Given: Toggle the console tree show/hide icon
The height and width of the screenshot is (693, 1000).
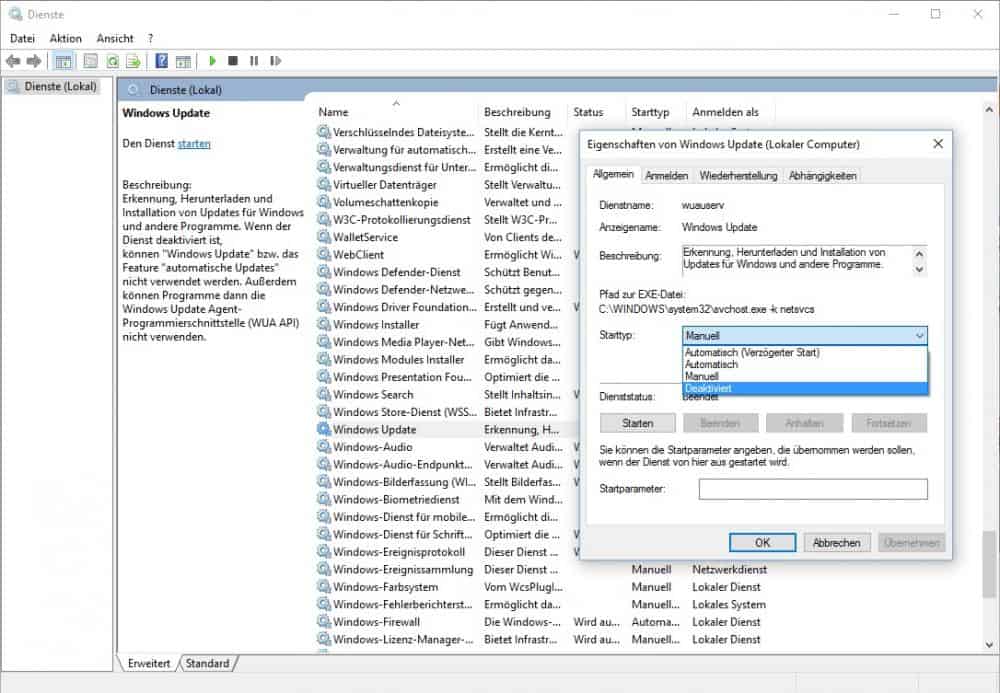Looking at the screenshot, I should coord(63,61).
